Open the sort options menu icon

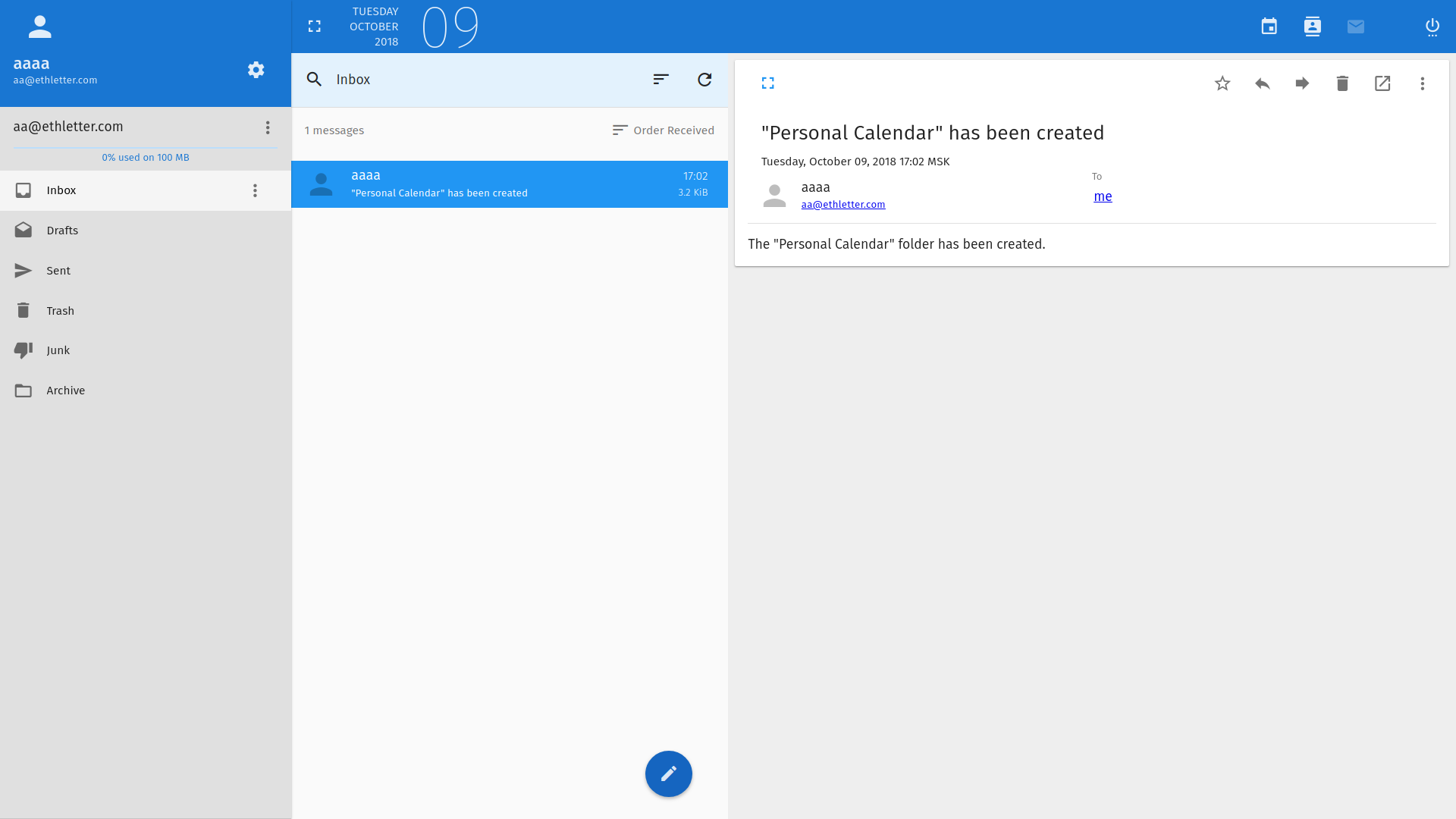[x=661, y=80]
